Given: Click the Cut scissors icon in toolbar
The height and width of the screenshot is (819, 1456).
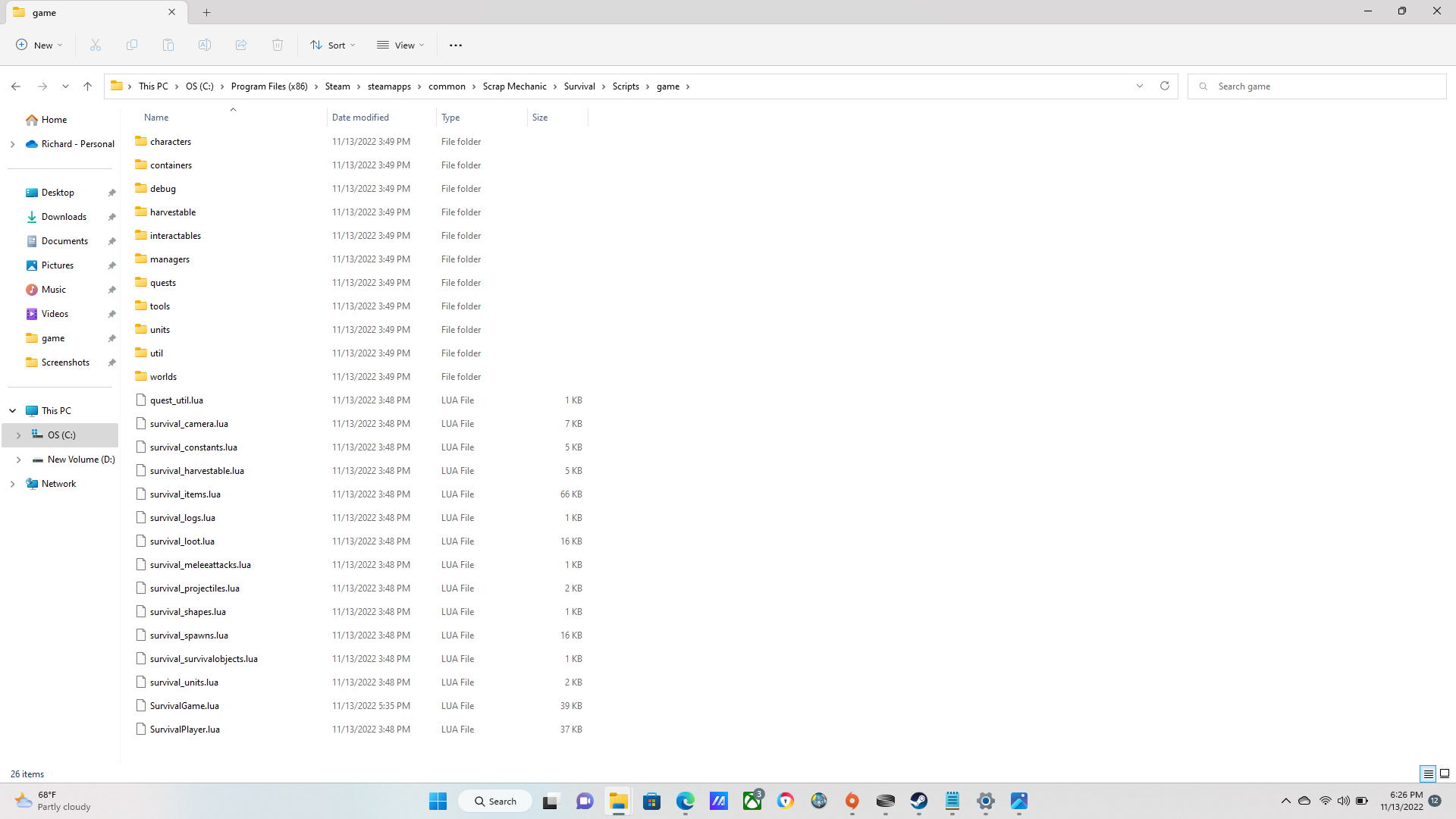Looking at the screenshot, I should [x=96, y=45].
